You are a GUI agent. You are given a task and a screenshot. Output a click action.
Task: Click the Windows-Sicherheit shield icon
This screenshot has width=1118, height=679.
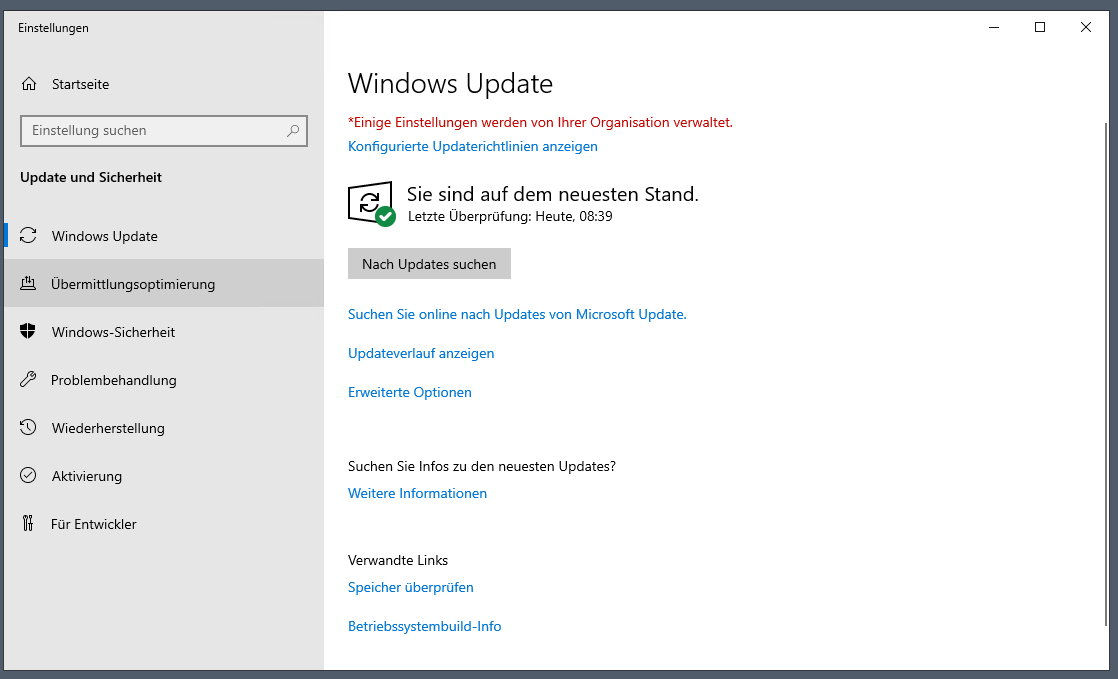(x=28, y=332)
